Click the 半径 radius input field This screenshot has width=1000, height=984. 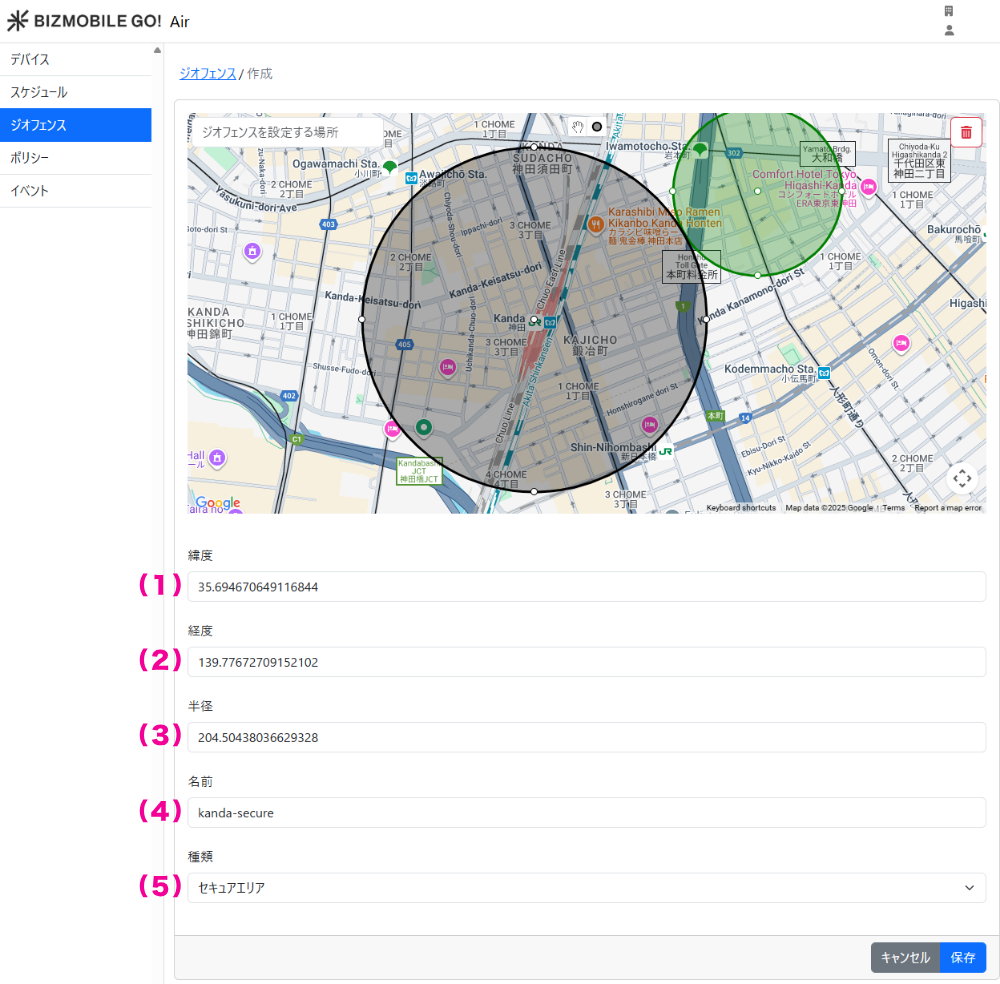click(586, 737)
